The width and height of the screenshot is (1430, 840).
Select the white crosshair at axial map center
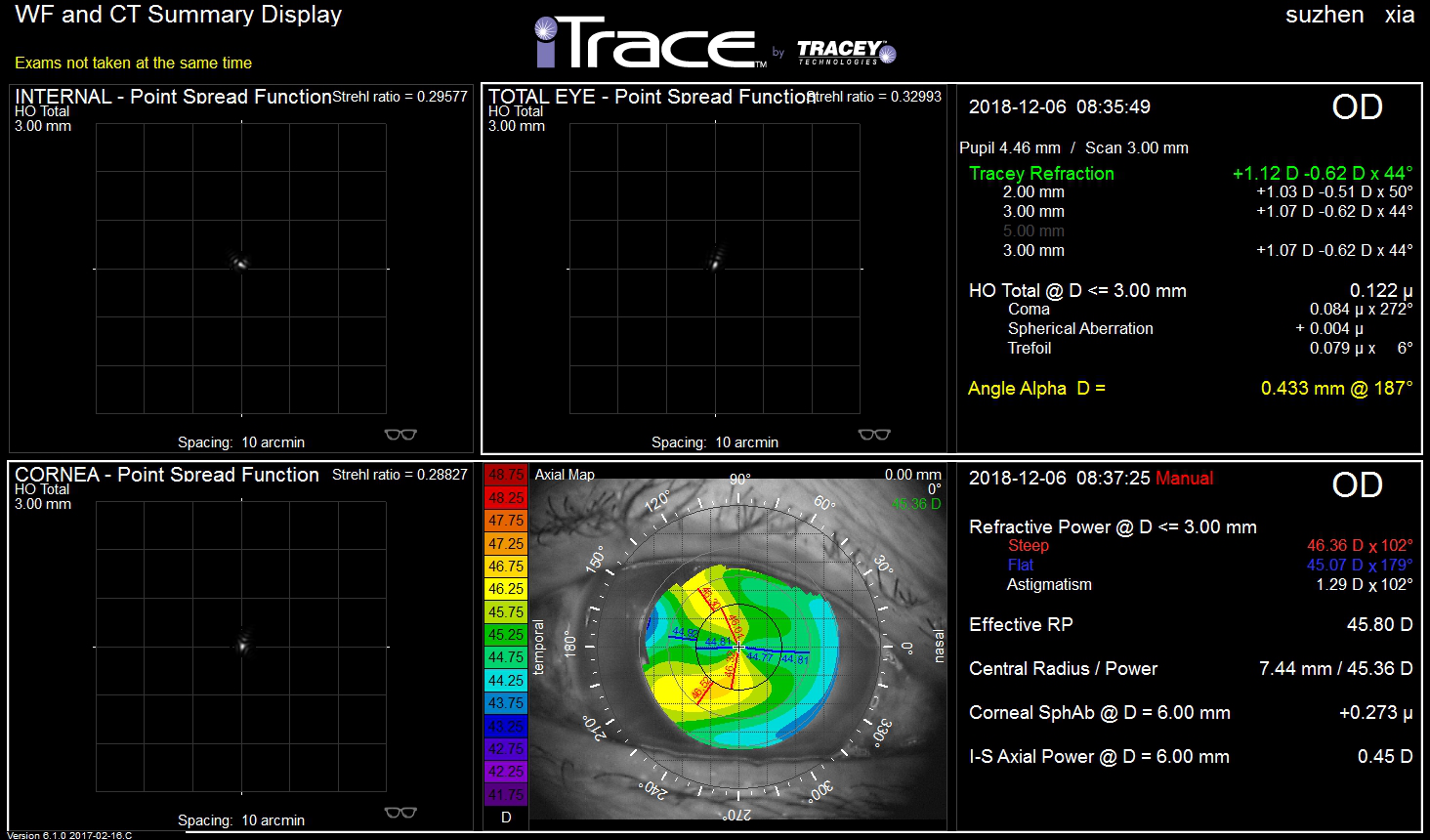739,647
